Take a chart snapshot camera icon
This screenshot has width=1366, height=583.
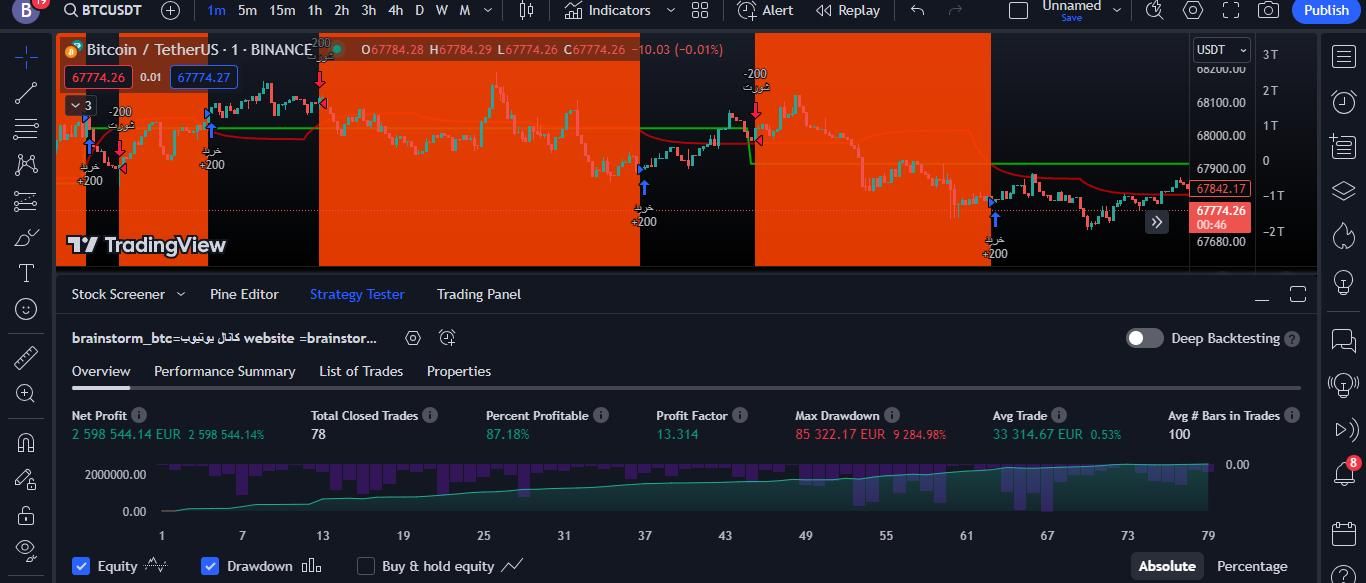point(1268,10)
